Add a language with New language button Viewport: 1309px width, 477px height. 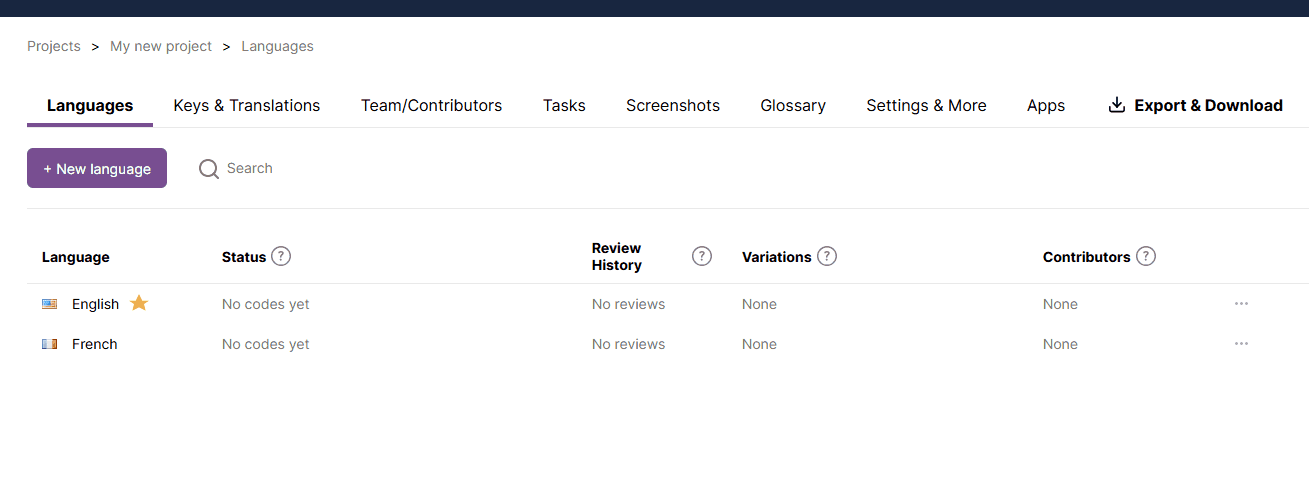coord(97,169)
